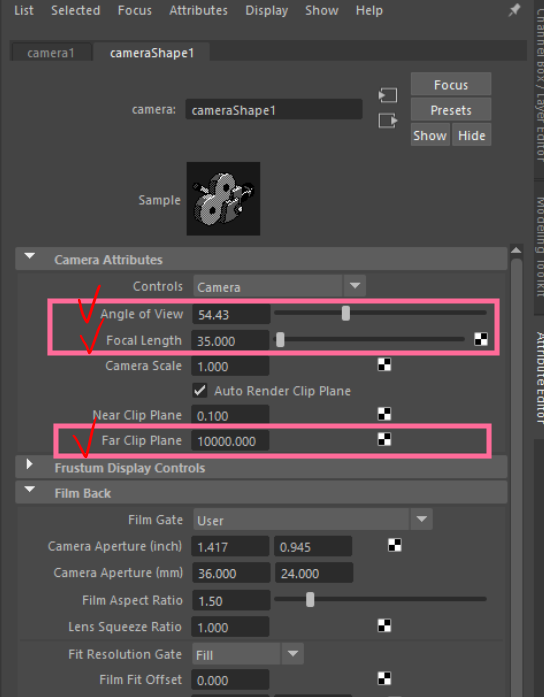Toggle the Auto Render Clip Plane checkbox
The image size is (544, 697).
click(200, 390)
